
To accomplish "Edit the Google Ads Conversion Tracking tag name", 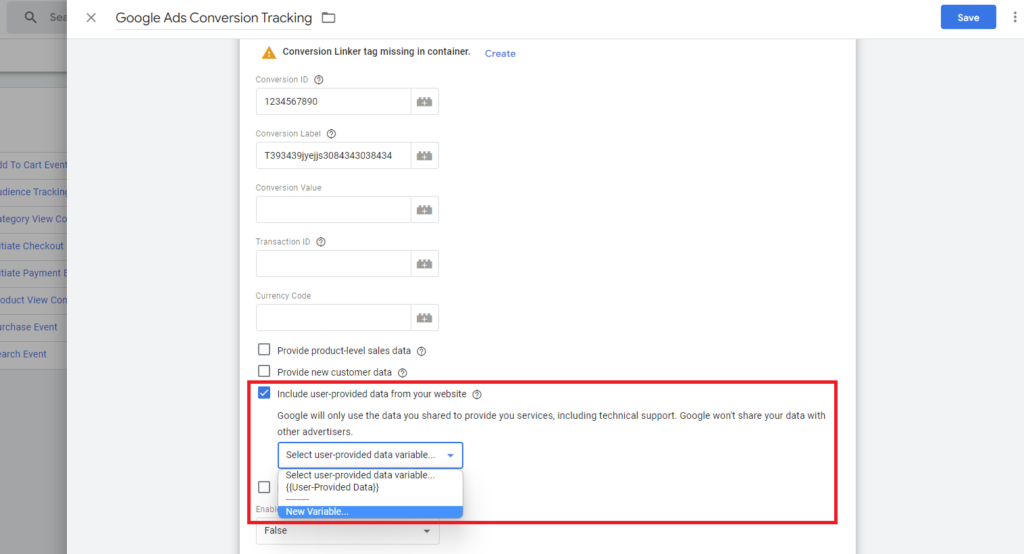I will (x=213, y=18).
